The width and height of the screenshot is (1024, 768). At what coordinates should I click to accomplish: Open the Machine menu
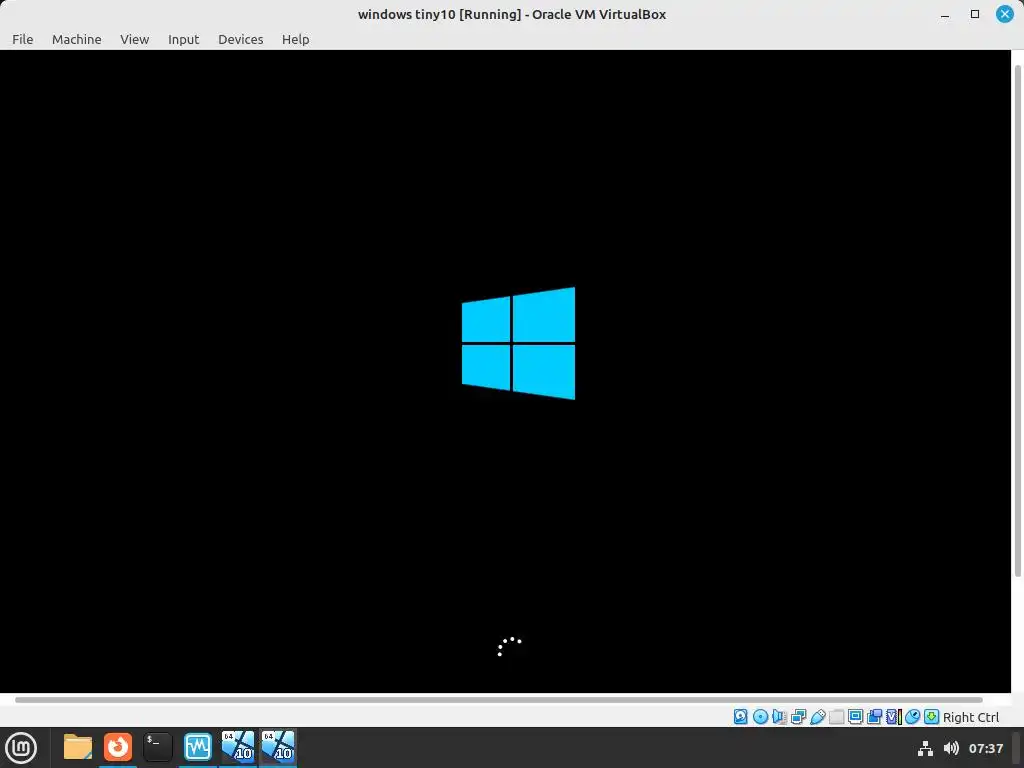point(76,39)
